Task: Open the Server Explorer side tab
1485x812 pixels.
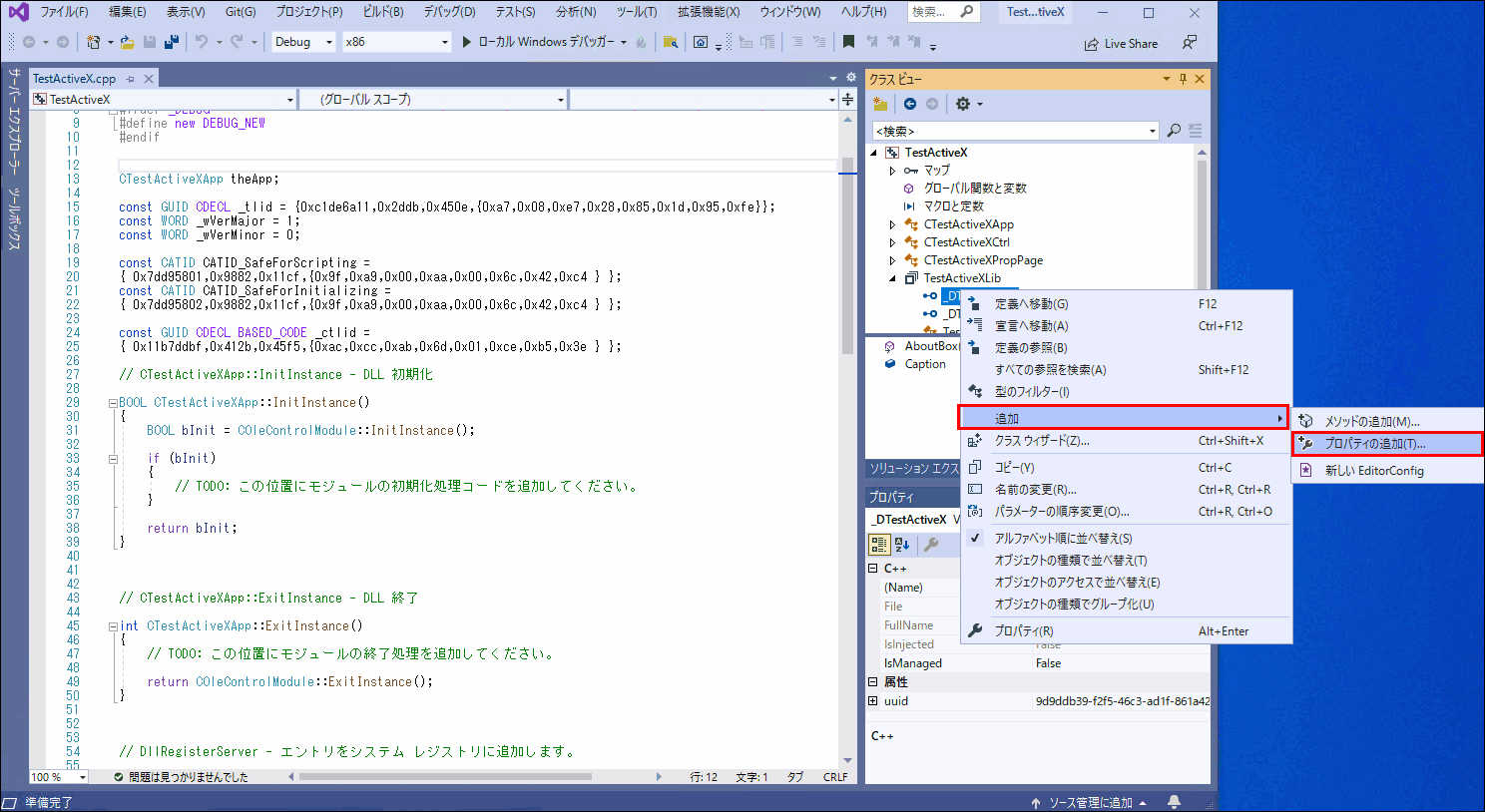Action: coord(14,120)
